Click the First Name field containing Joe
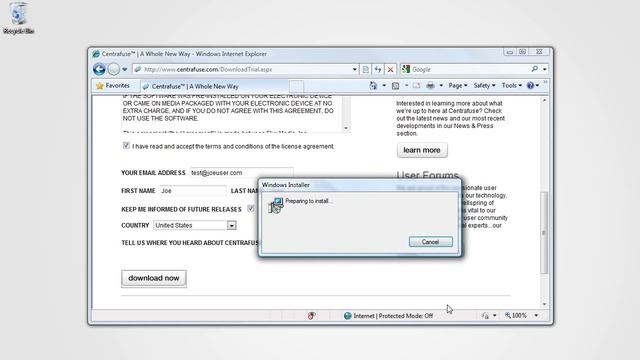640x360 pixels. 193,191
